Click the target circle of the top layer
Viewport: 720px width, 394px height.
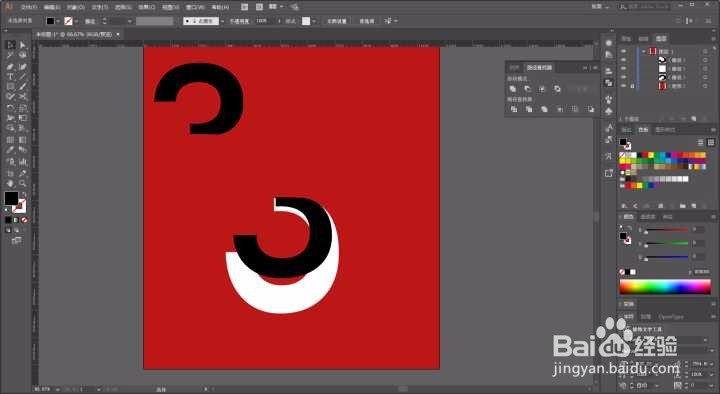click(x=705, y=51)
